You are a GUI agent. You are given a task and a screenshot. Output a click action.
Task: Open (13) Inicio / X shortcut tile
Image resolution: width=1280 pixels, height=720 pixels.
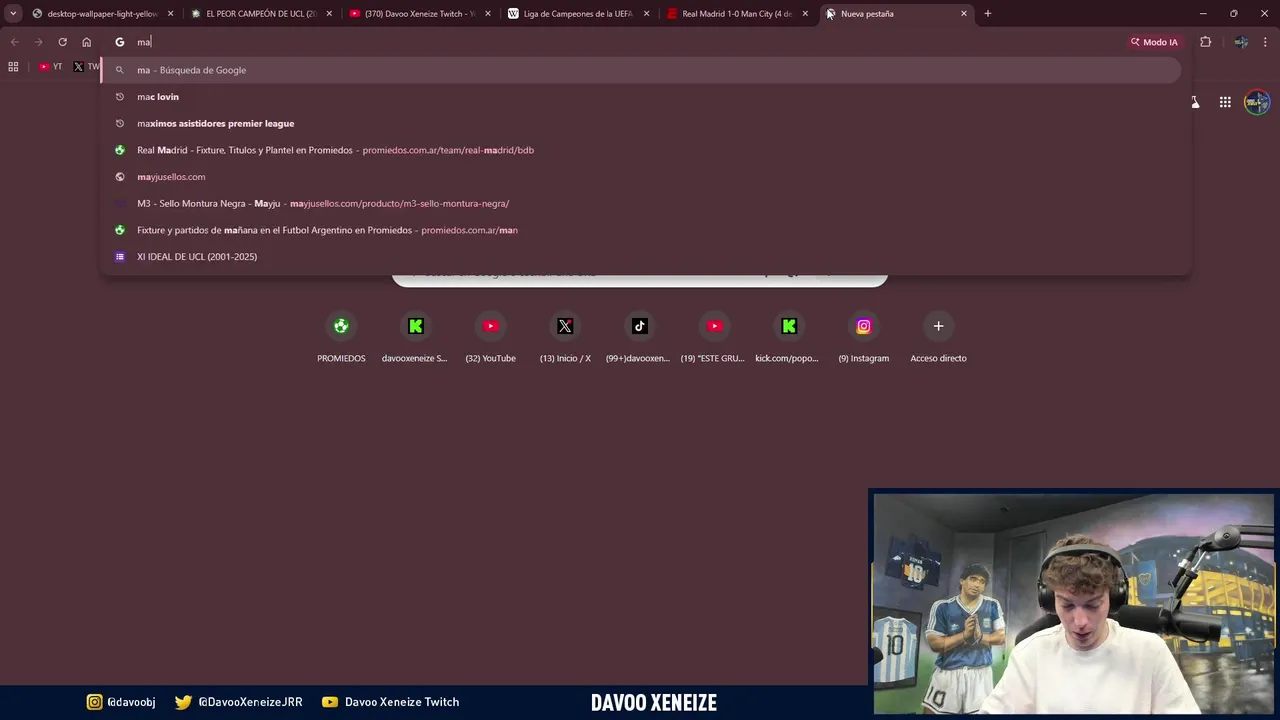pyautogui.click(x=565, y=337)
